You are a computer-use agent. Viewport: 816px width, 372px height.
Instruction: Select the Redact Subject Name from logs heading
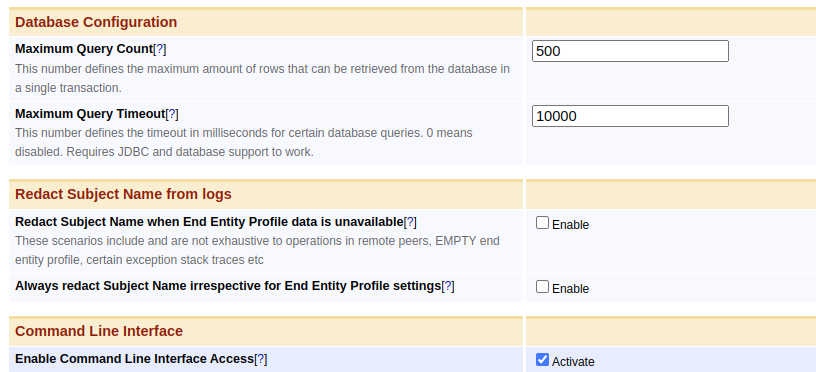(x=123, y=195)
